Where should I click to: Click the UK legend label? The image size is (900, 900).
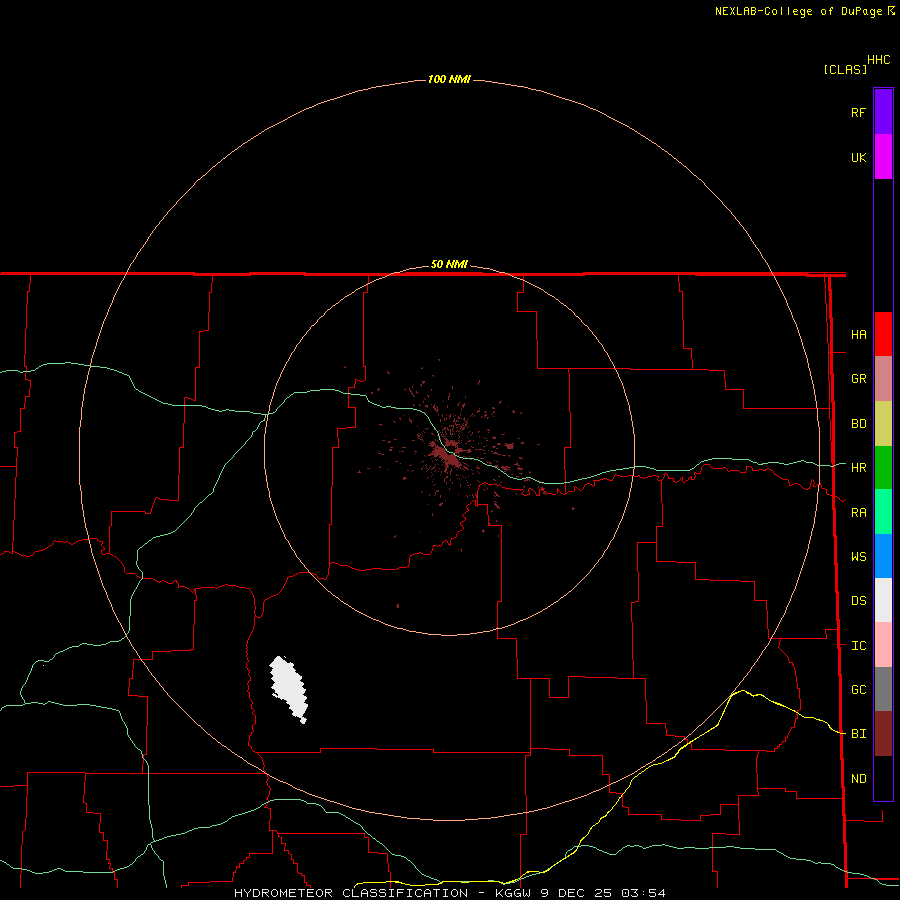coord(858,157)
